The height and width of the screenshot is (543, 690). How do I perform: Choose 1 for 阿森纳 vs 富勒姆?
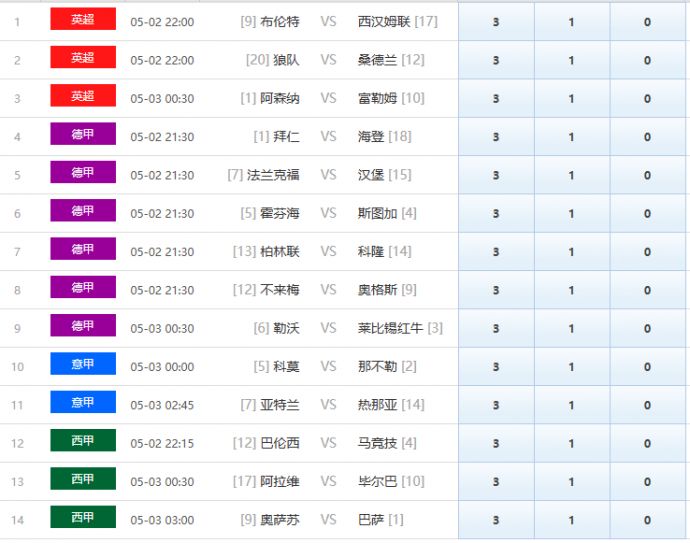(572, 98)
